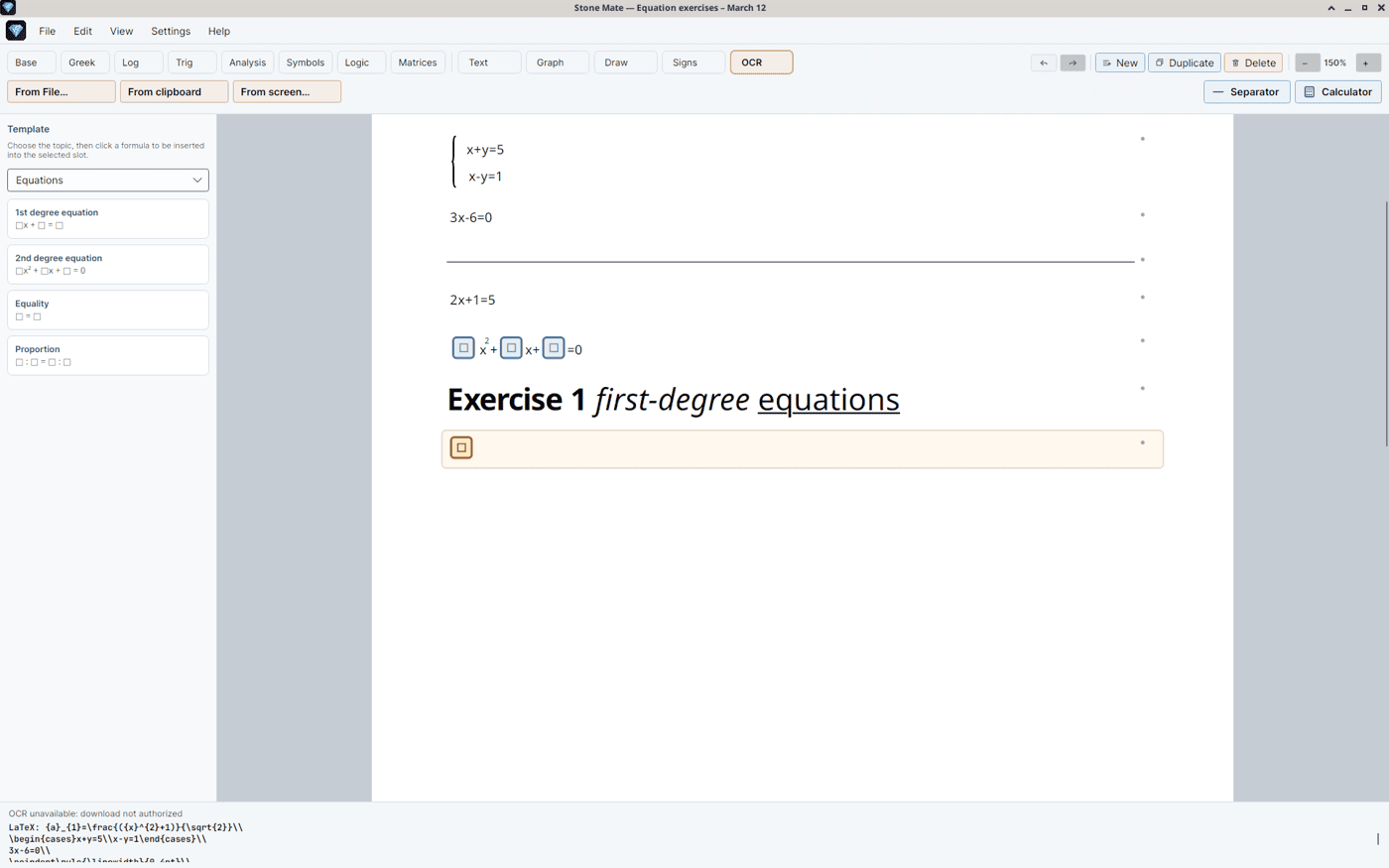
Task: Insert a Separator line
Action: pos(1247,91)
